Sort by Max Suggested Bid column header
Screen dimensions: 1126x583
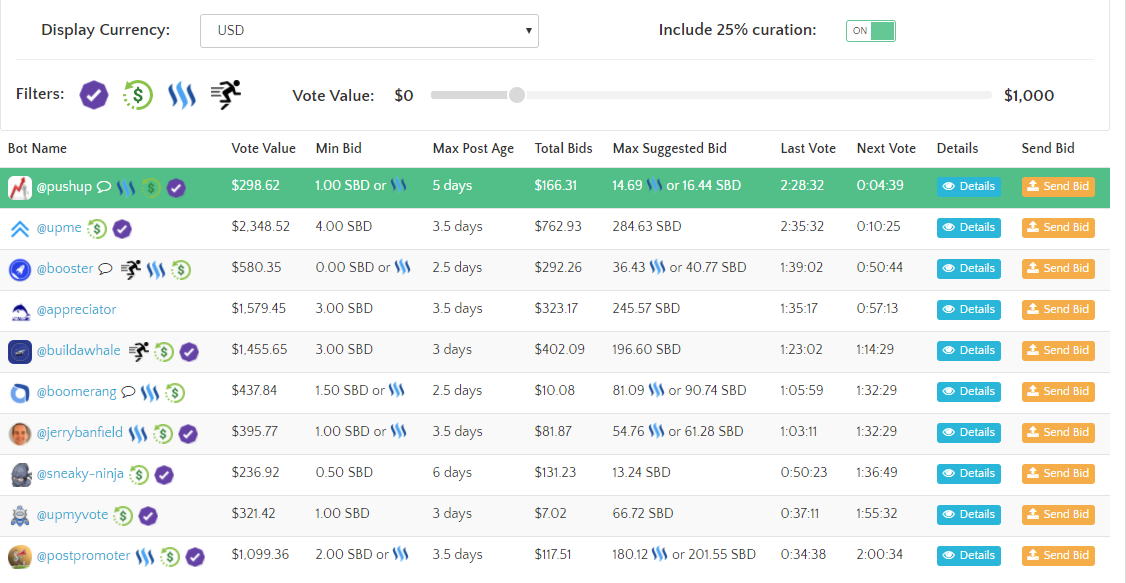click(x=670, y=149)
